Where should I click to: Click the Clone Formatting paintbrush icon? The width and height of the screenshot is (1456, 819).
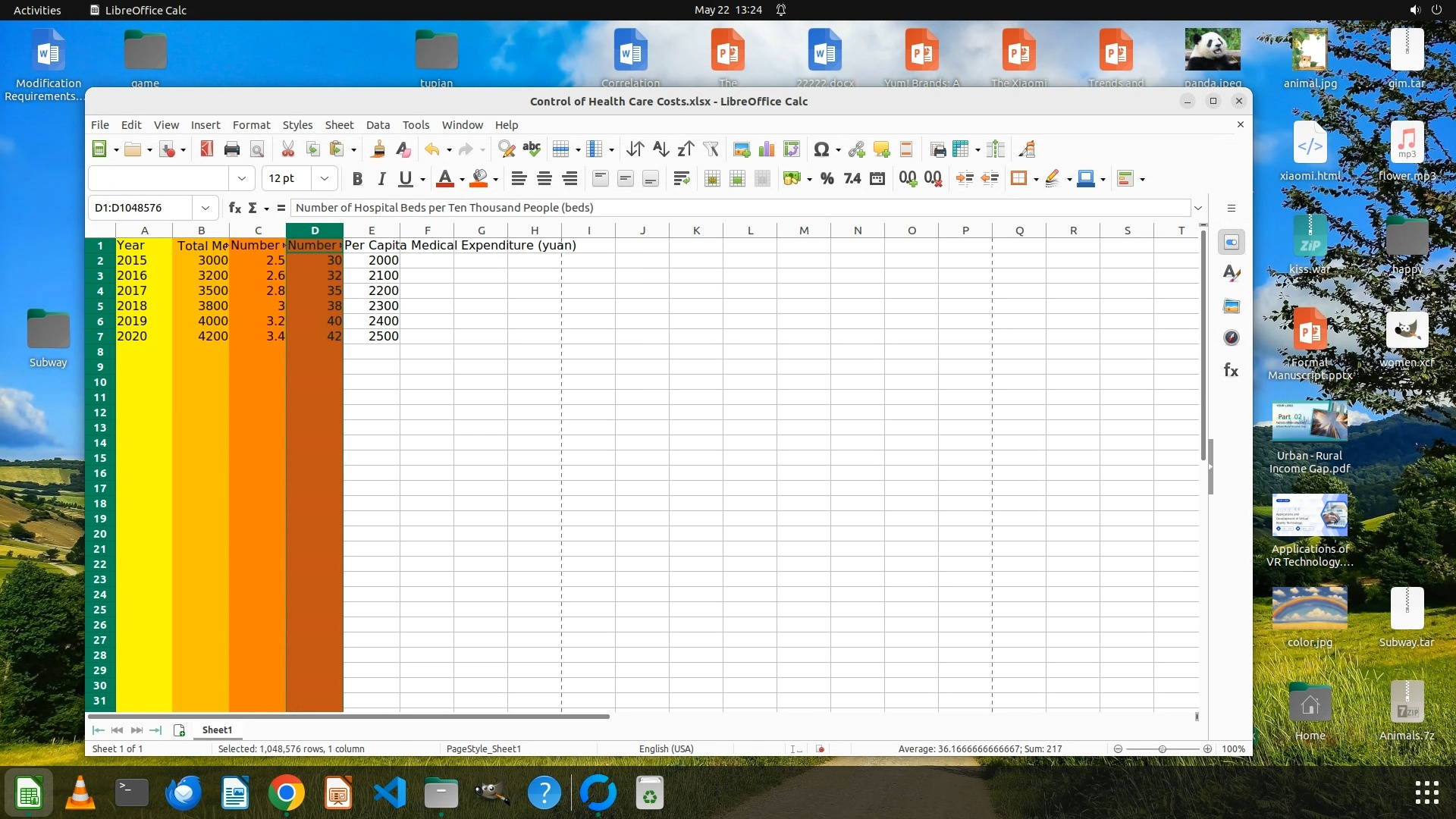378,149
